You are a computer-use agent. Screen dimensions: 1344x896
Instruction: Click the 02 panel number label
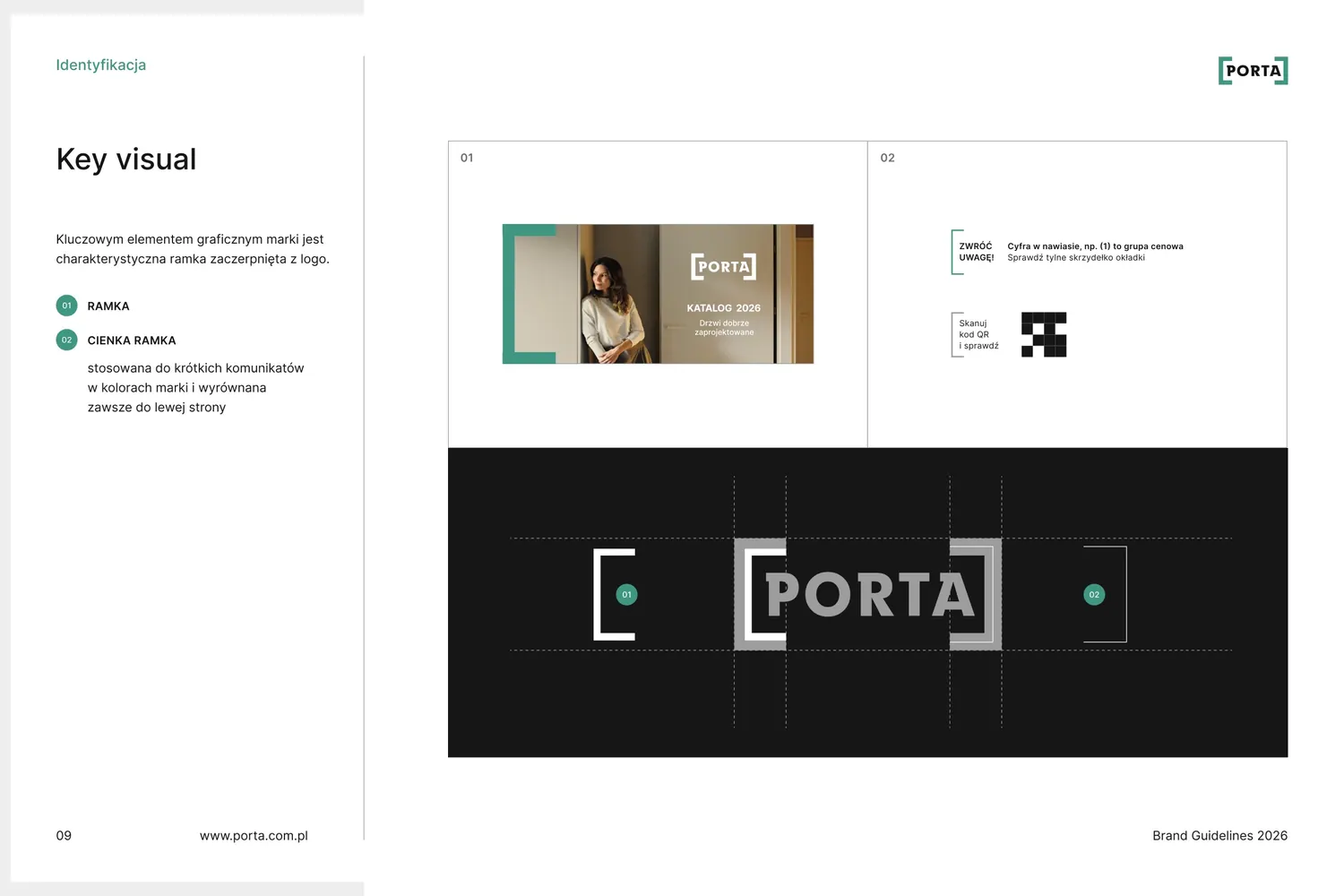887,158
